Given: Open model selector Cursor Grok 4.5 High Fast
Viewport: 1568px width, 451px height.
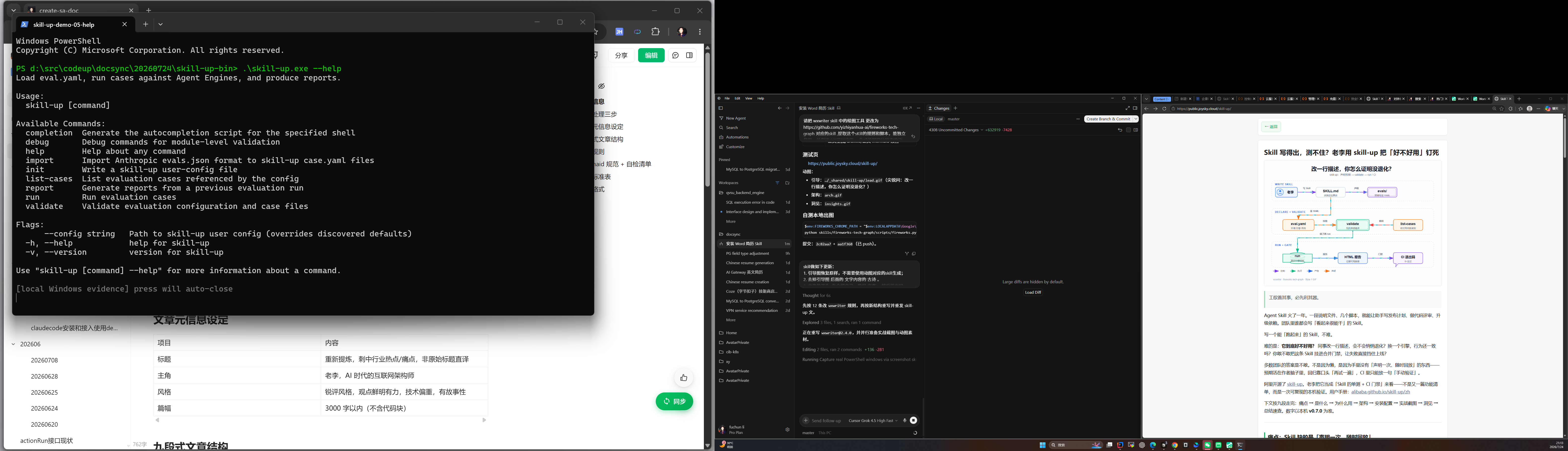Looking at the screenshot, I should point(873,420).
